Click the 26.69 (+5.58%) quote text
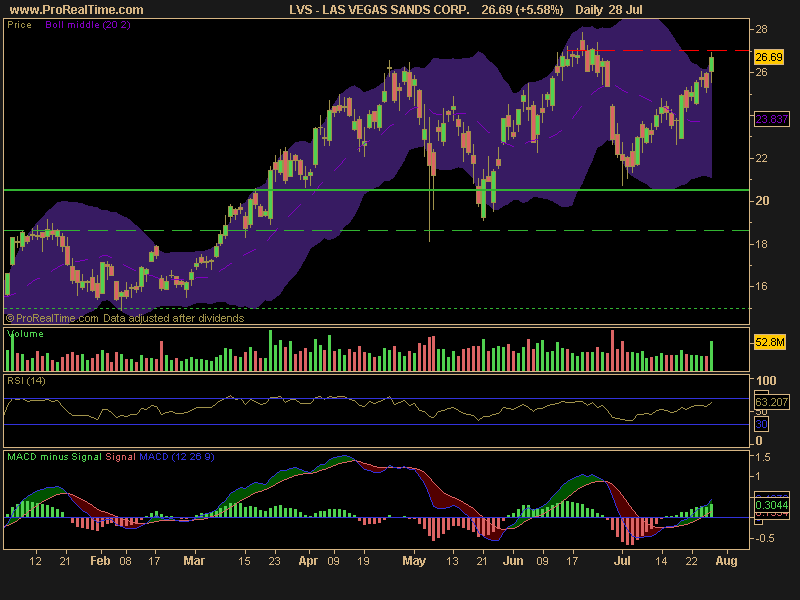 [x=522, y=10]
